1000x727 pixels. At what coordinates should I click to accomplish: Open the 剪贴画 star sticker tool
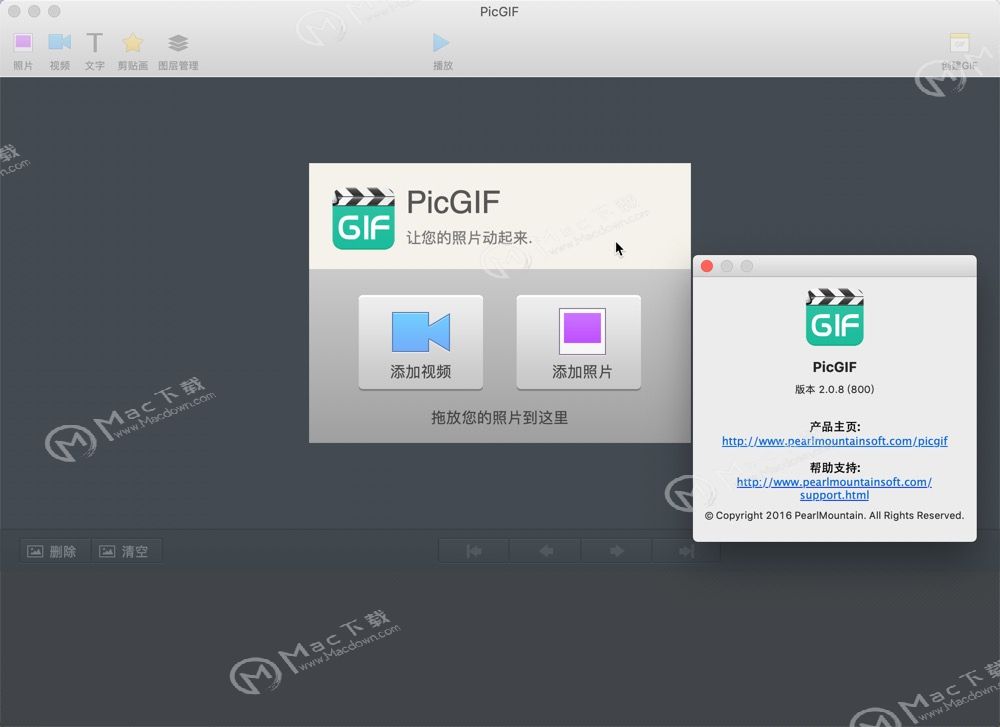coord(132,51)
